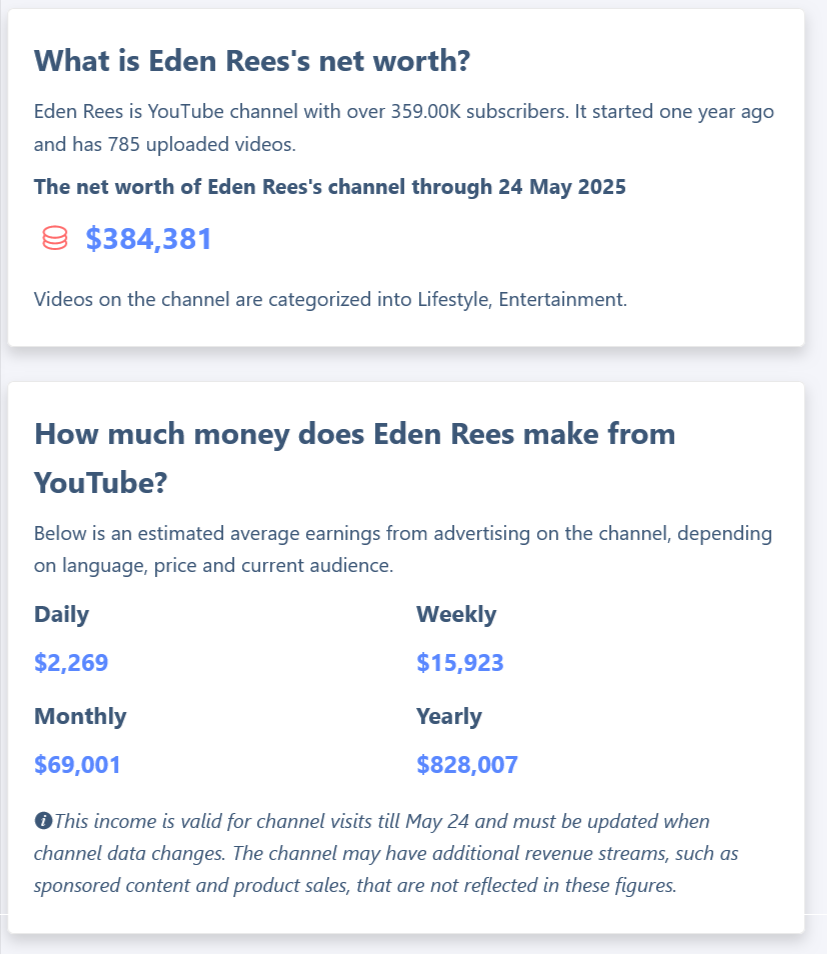The height and width of the screenshot is (955, 827).
Task: Click the coin stack icon beside net worth
Action: coord(55,238)
